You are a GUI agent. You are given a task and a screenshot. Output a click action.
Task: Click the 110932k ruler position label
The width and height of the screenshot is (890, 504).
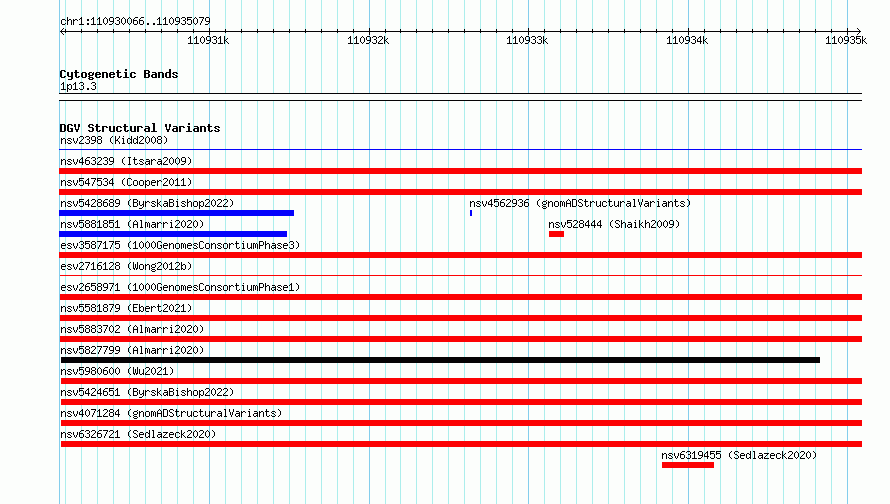(368, 40)
